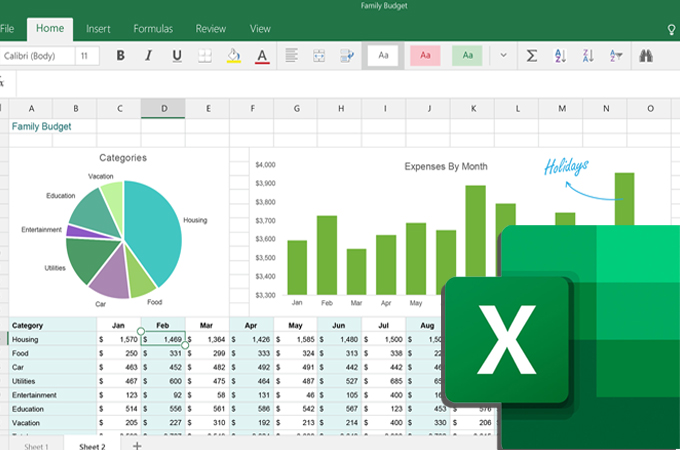The image size is (680, 450).
Task: Select the Family Budget title cell
Action: pos(40,127)
